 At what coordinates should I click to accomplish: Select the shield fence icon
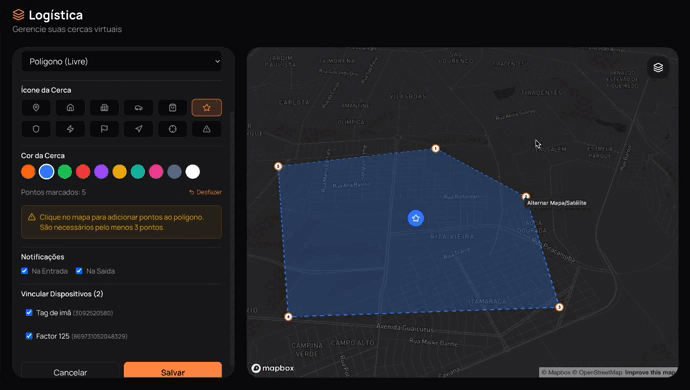[36, 129]
